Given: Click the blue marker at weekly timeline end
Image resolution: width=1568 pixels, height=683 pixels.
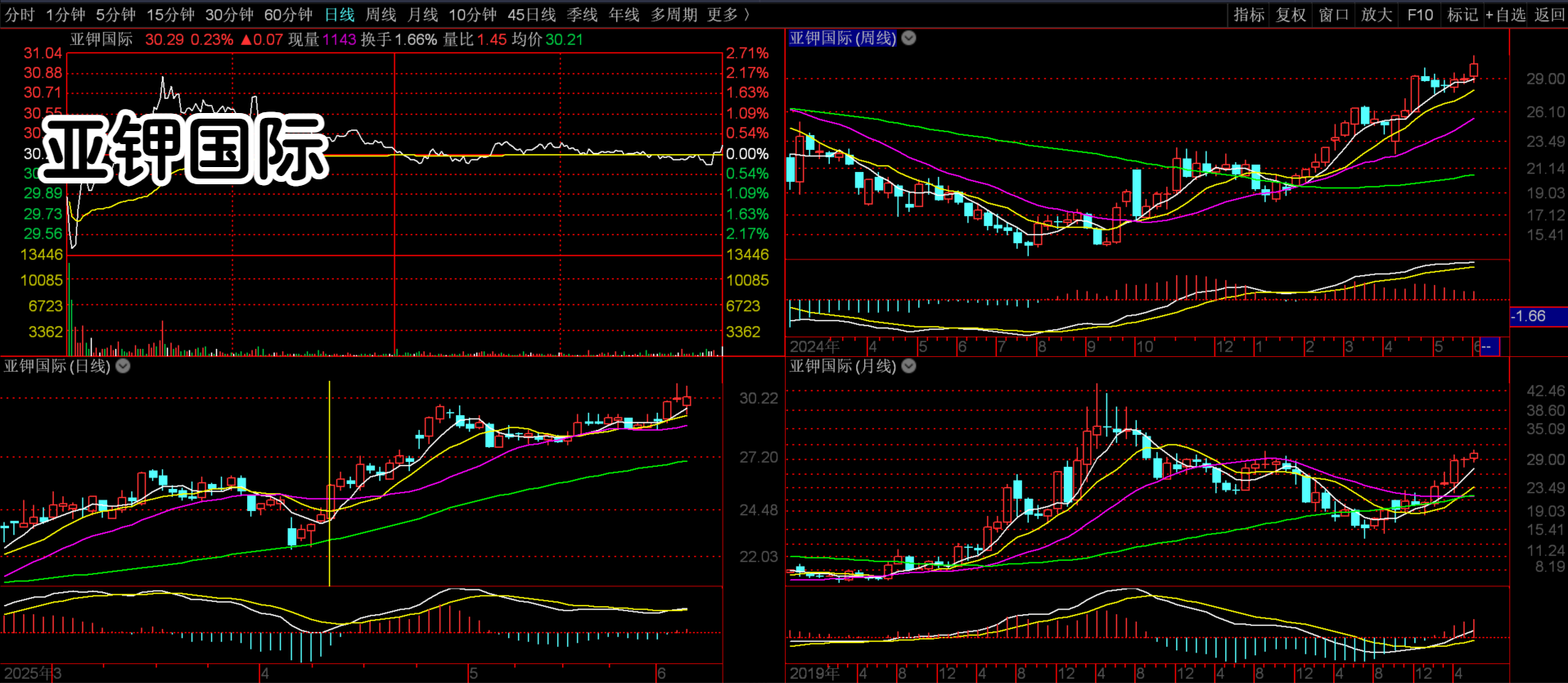Looking at the screenshot, I should 1489,346.
